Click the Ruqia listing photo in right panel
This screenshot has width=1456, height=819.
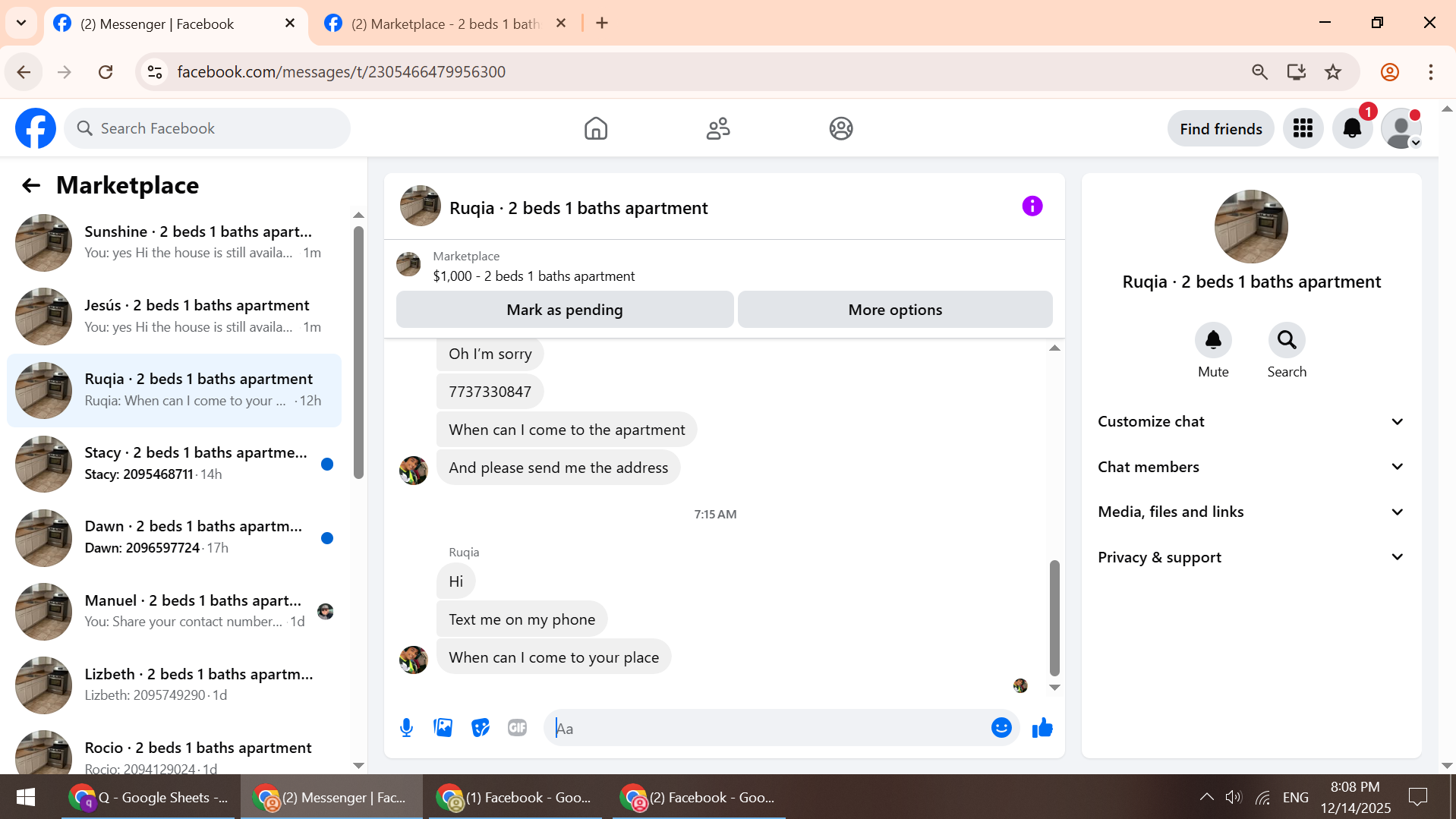[x=1251, y=226]
